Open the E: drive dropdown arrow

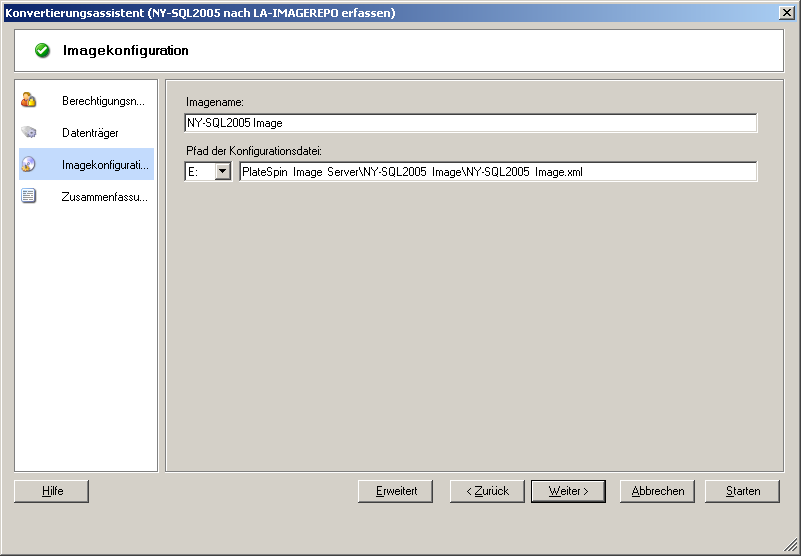pos(223,171)
